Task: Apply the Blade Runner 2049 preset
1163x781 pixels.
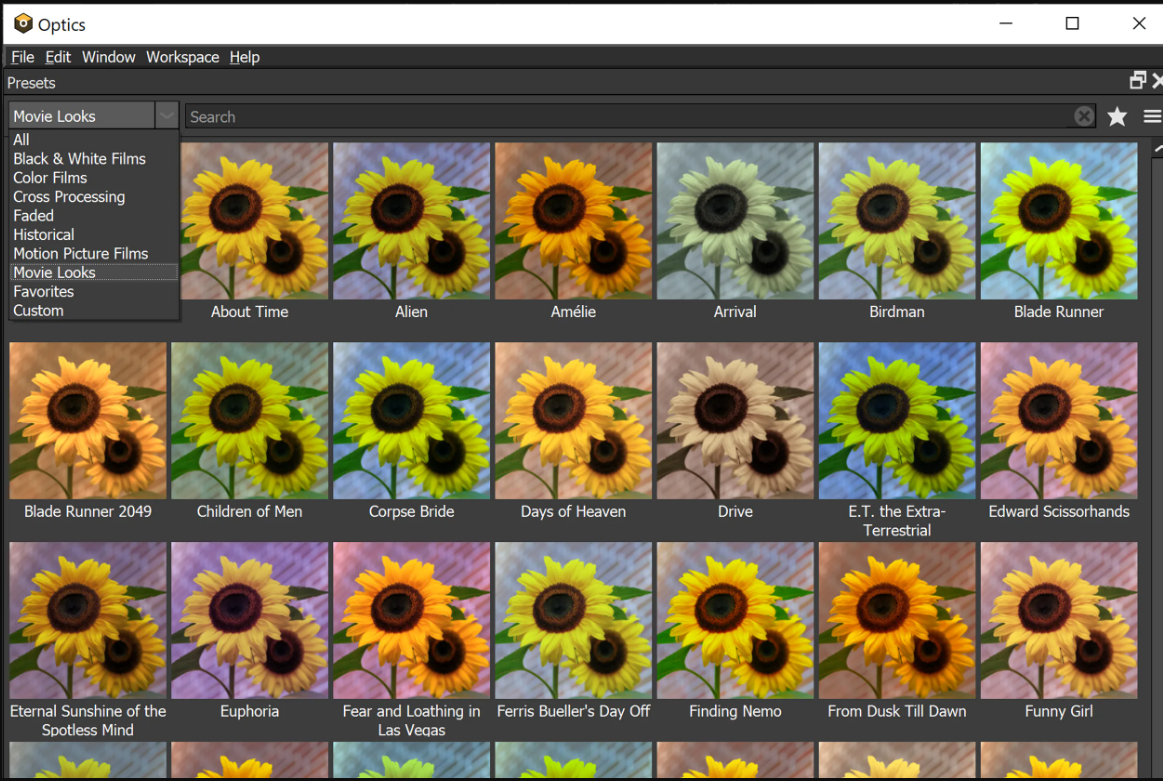Action: (x=88, y=421)
